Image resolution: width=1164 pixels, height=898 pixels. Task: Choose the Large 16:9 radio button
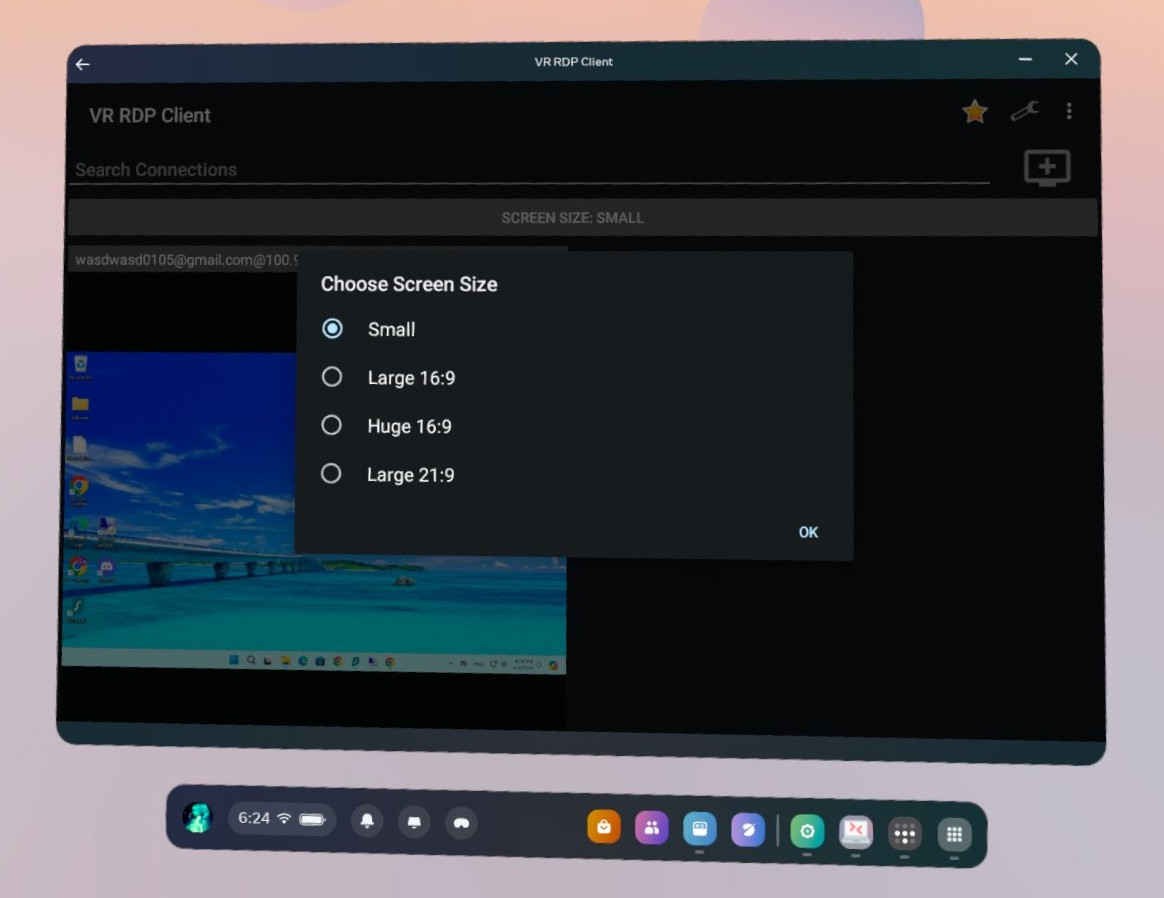point(332,377)
